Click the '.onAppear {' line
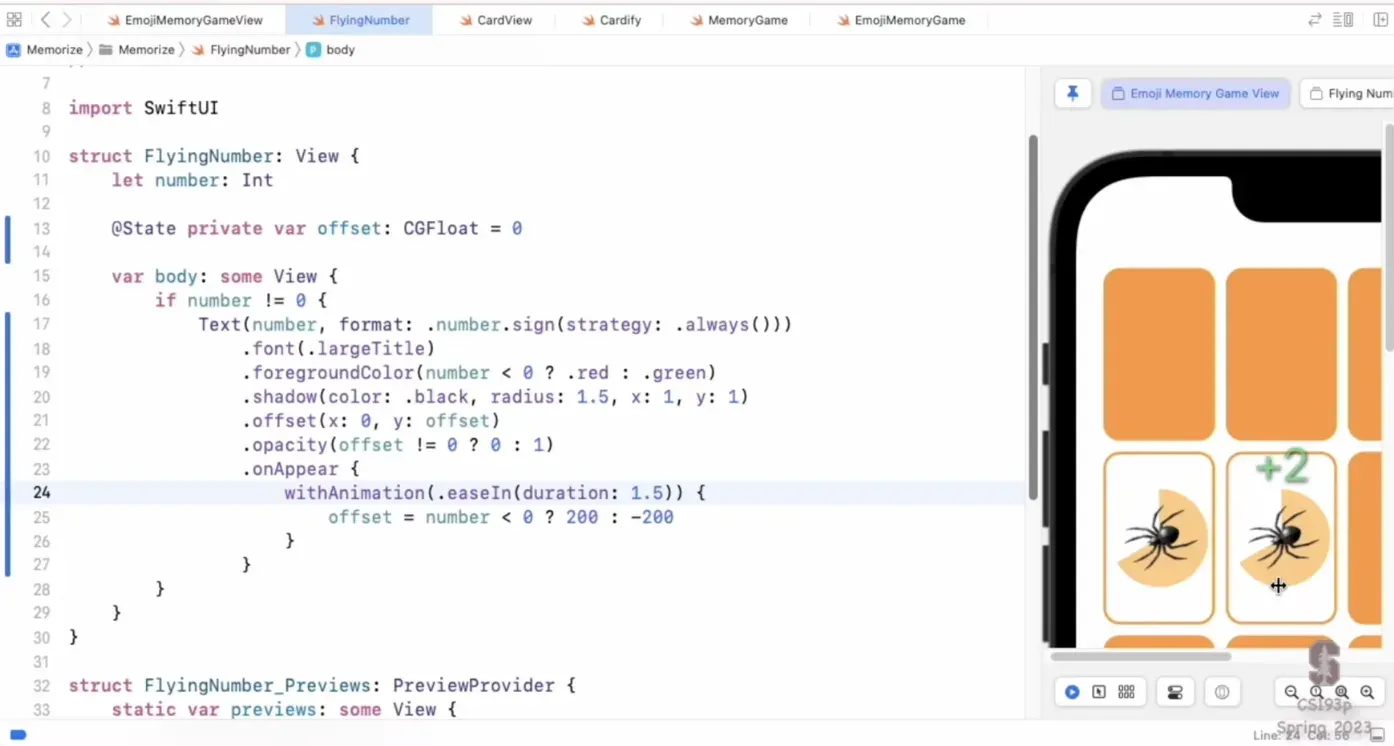Screen dimensions: 1394x746 300,468
